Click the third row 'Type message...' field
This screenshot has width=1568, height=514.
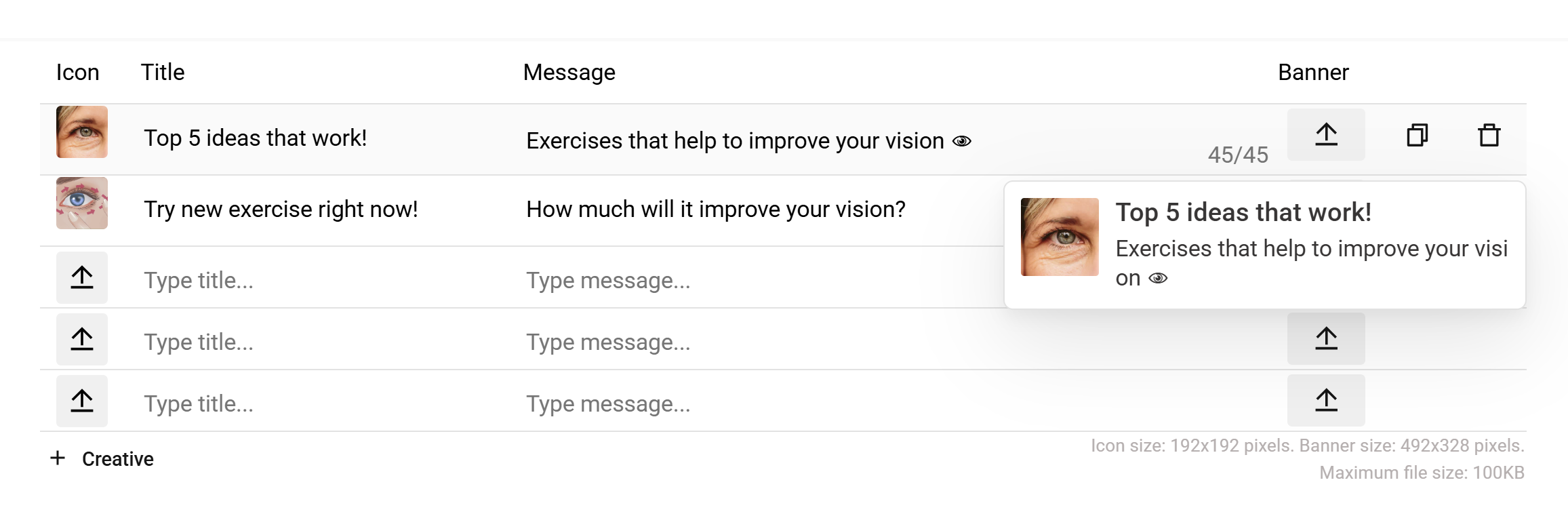[x=608, y=281]
